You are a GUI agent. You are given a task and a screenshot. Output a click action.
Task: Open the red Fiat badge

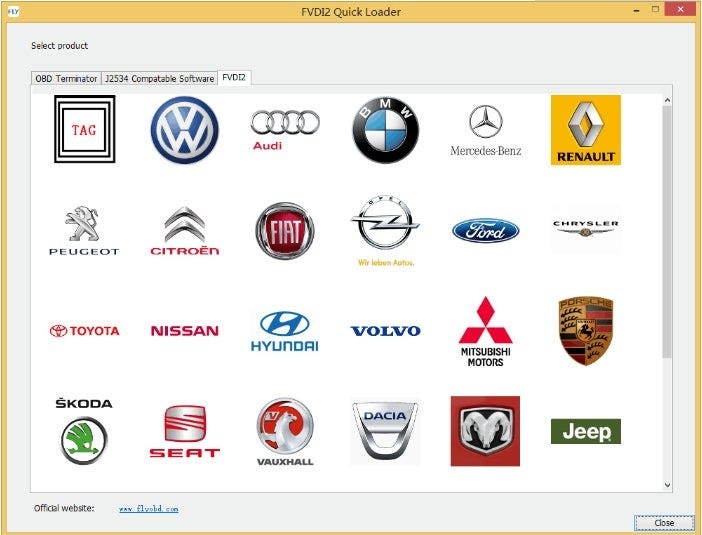click(285, 231)
